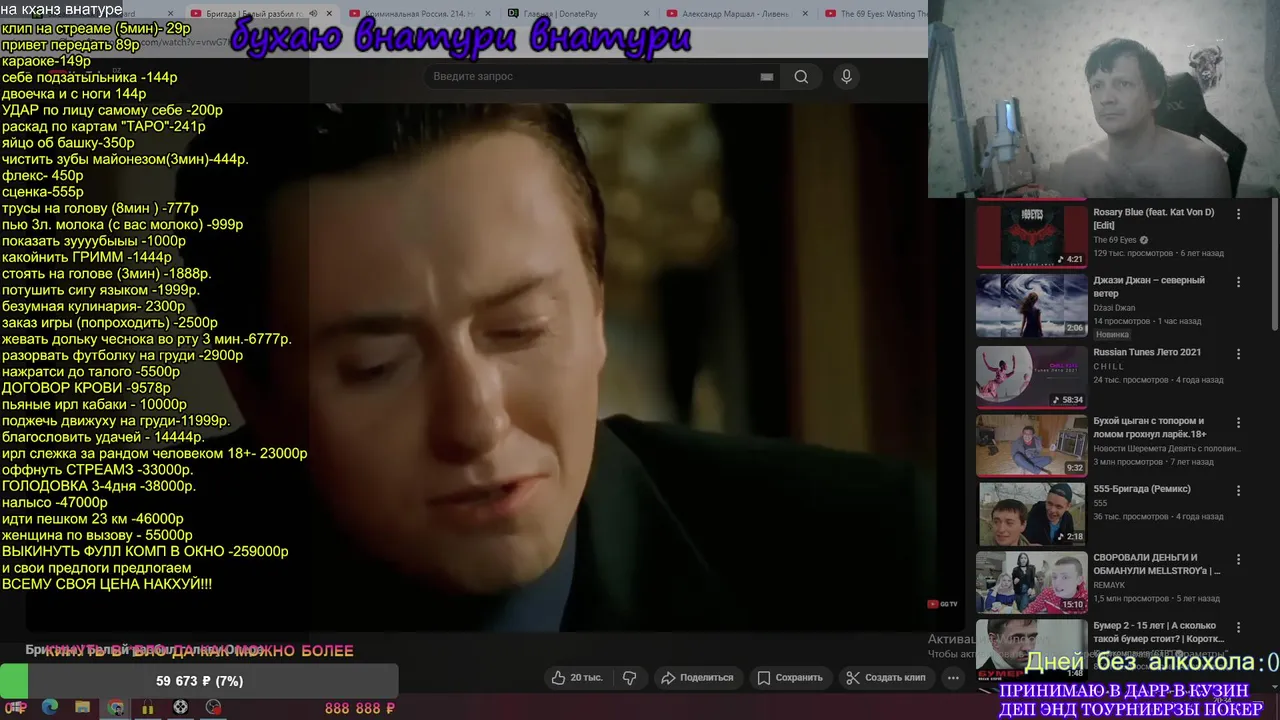
Task: Open 555-Бригада (Ремикс) thumbnail
Action: tap(1031, 514)
